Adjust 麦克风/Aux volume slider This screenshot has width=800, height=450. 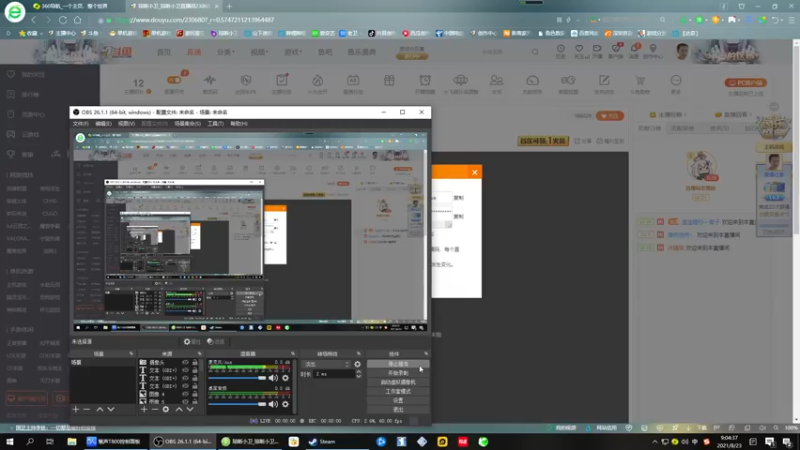(237, 378)
